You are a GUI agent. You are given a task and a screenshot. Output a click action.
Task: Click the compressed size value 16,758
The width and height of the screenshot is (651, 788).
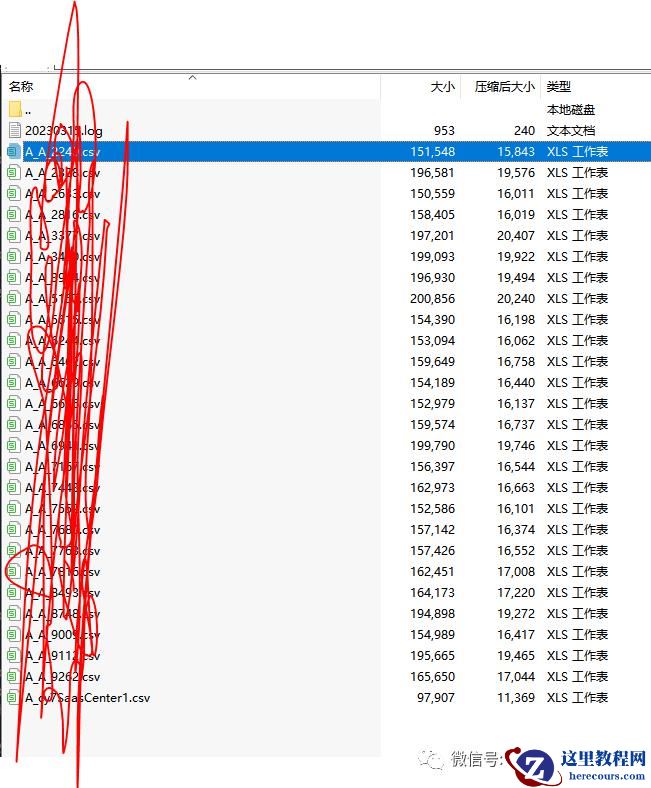click(x=516, y=361)
